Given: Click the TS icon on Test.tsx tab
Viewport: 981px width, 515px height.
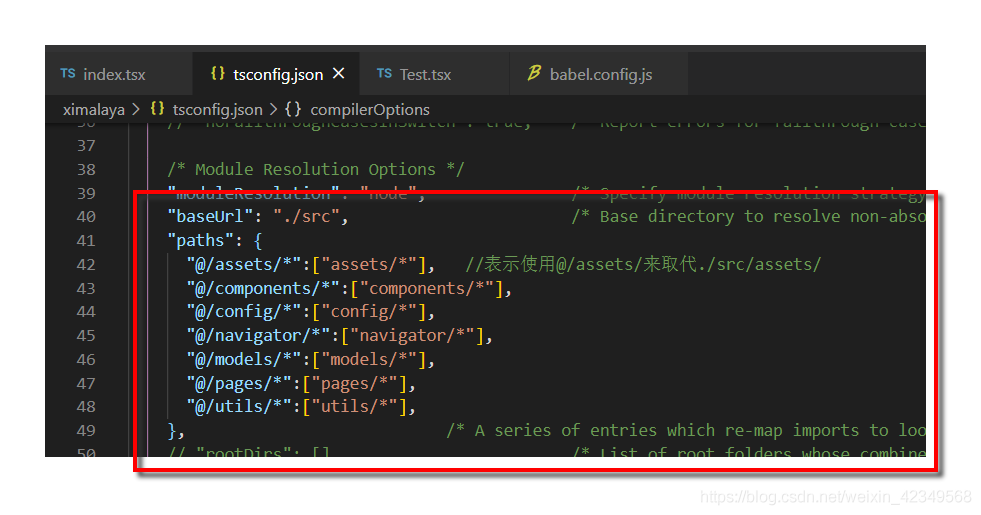Looking at the screenshot, I should tap(384, 74).
